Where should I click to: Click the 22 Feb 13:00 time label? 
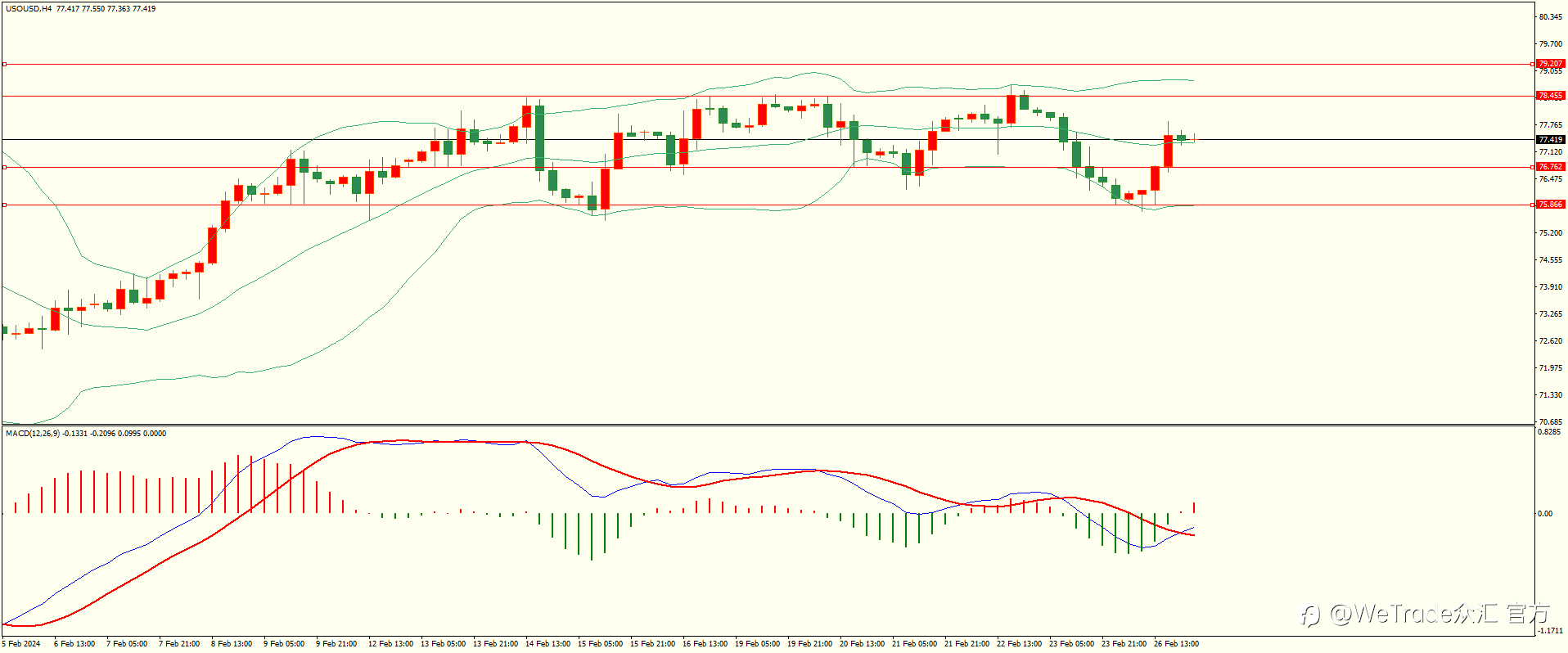[1019, 644]
